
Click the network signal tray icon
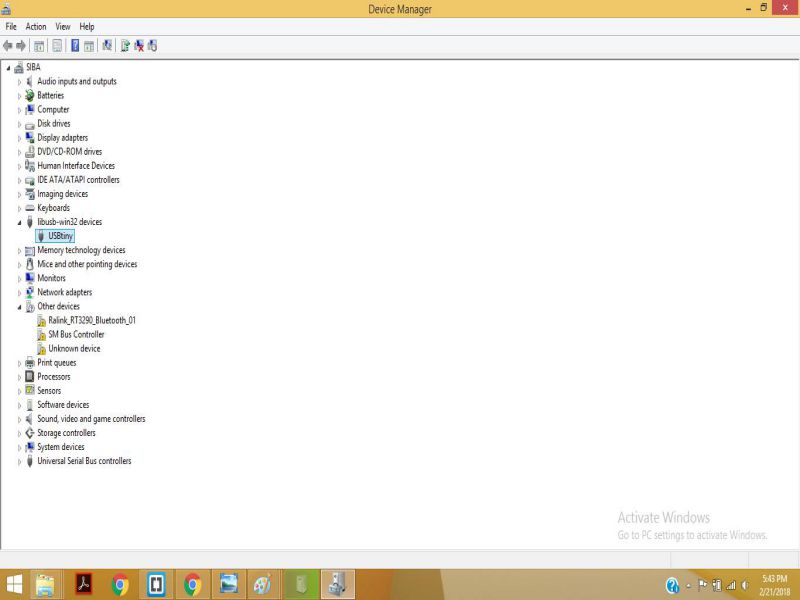pos(731,585)
